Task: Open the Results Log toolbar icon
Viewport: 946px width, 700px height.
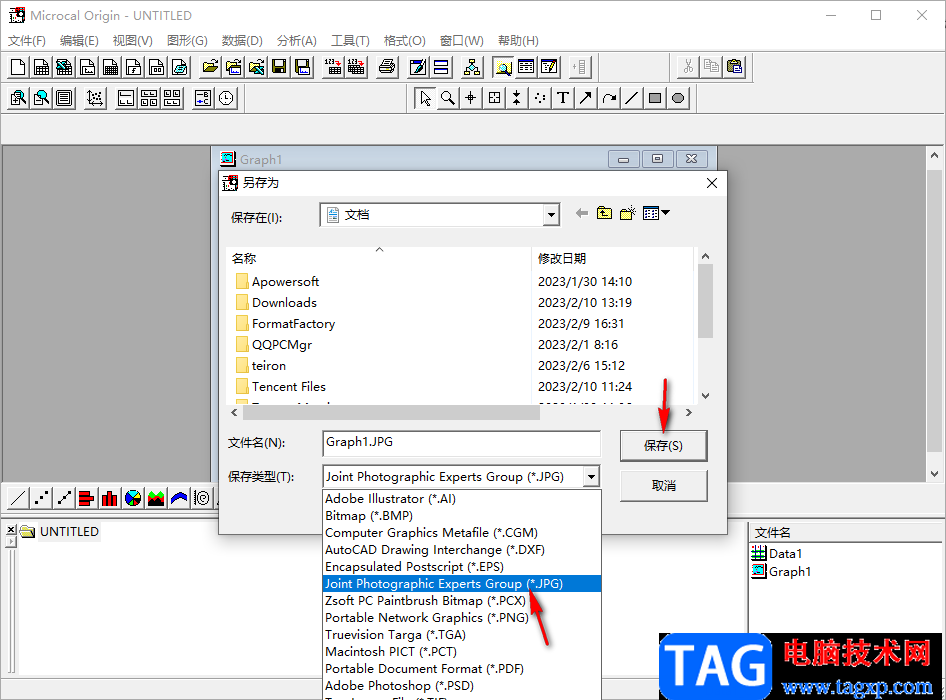Action: [525, 67]
